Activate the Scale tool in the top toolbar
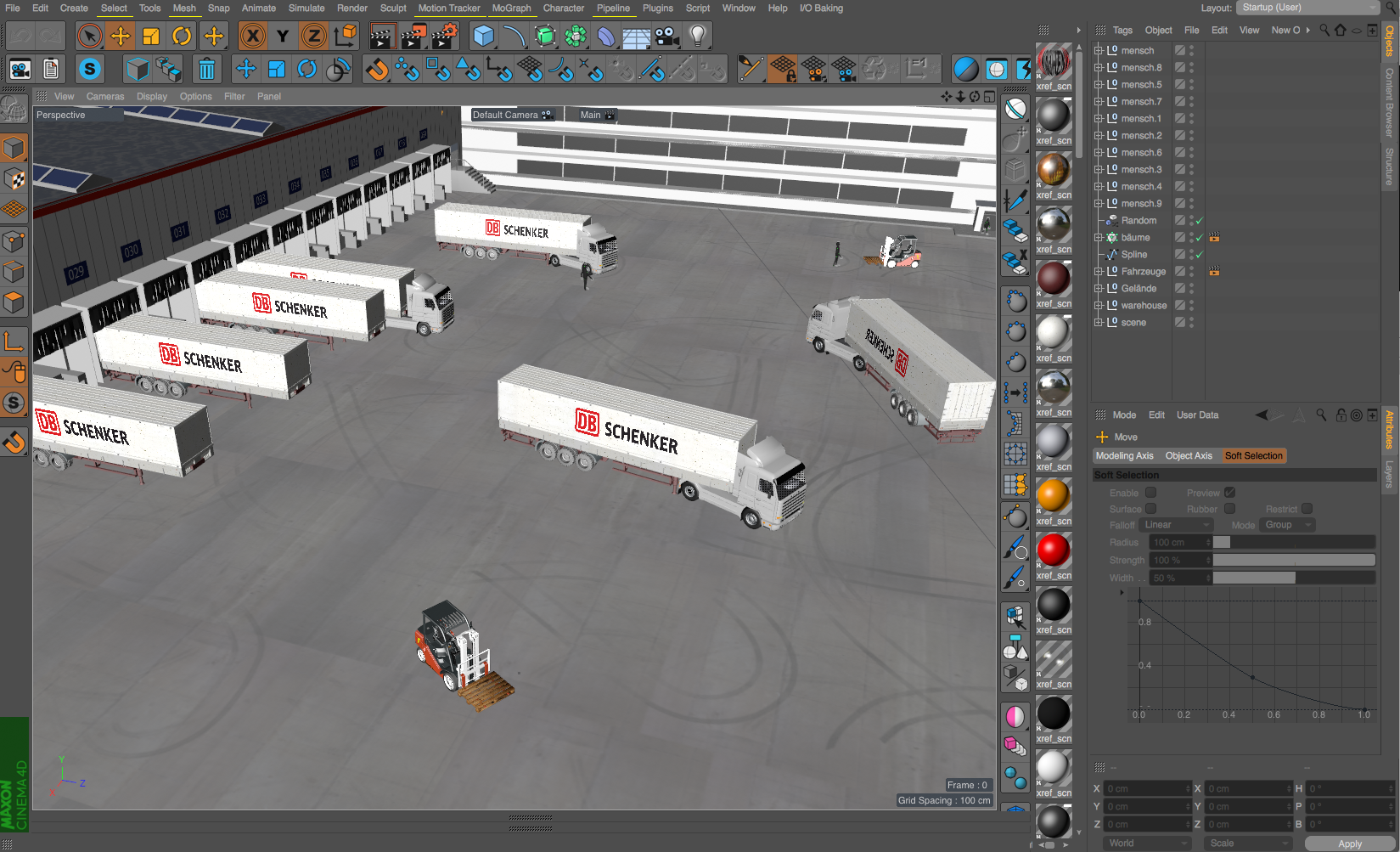 point(151,36)
